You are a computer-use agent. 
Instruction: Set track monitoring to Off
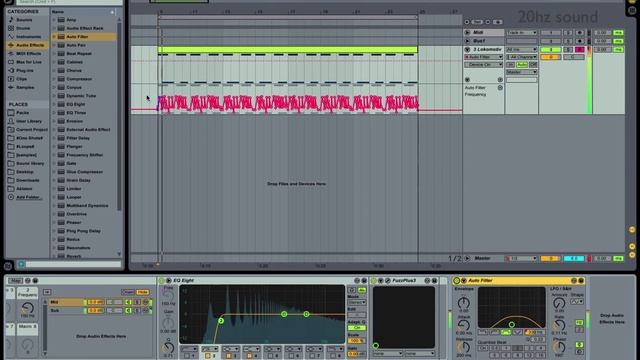tap(533, 64)
